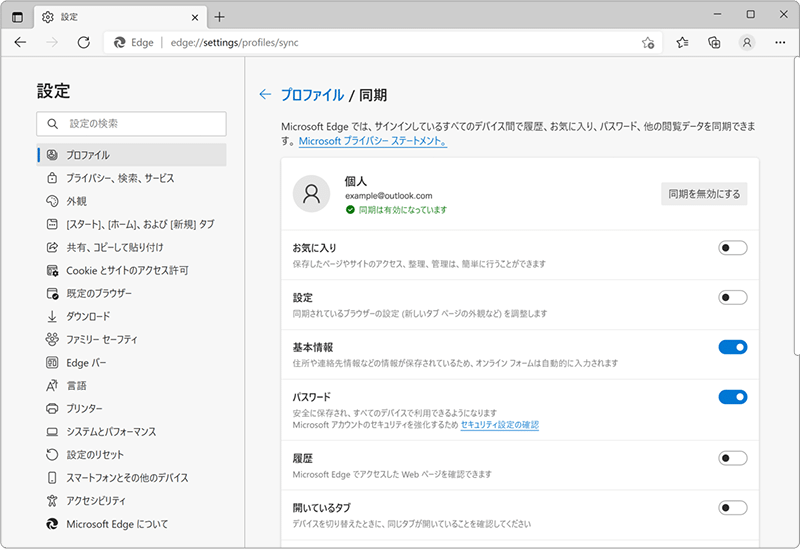Add this page to favorites star icon
This screenshot has width=800, height=549.
click(648, 43)
